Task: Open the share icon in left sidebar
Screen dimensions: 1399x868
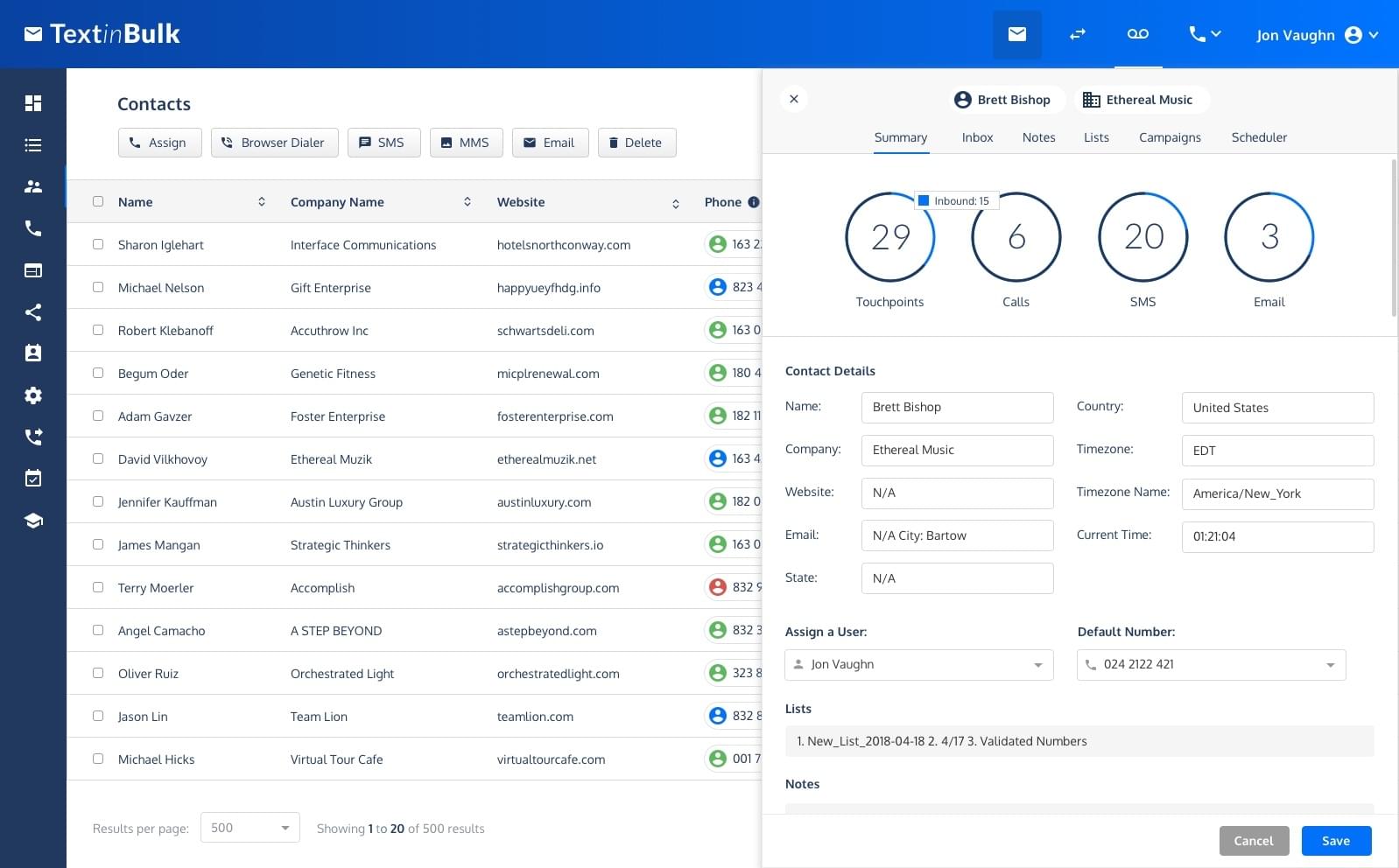Action: pyautogui.click(x=33, y=312)
